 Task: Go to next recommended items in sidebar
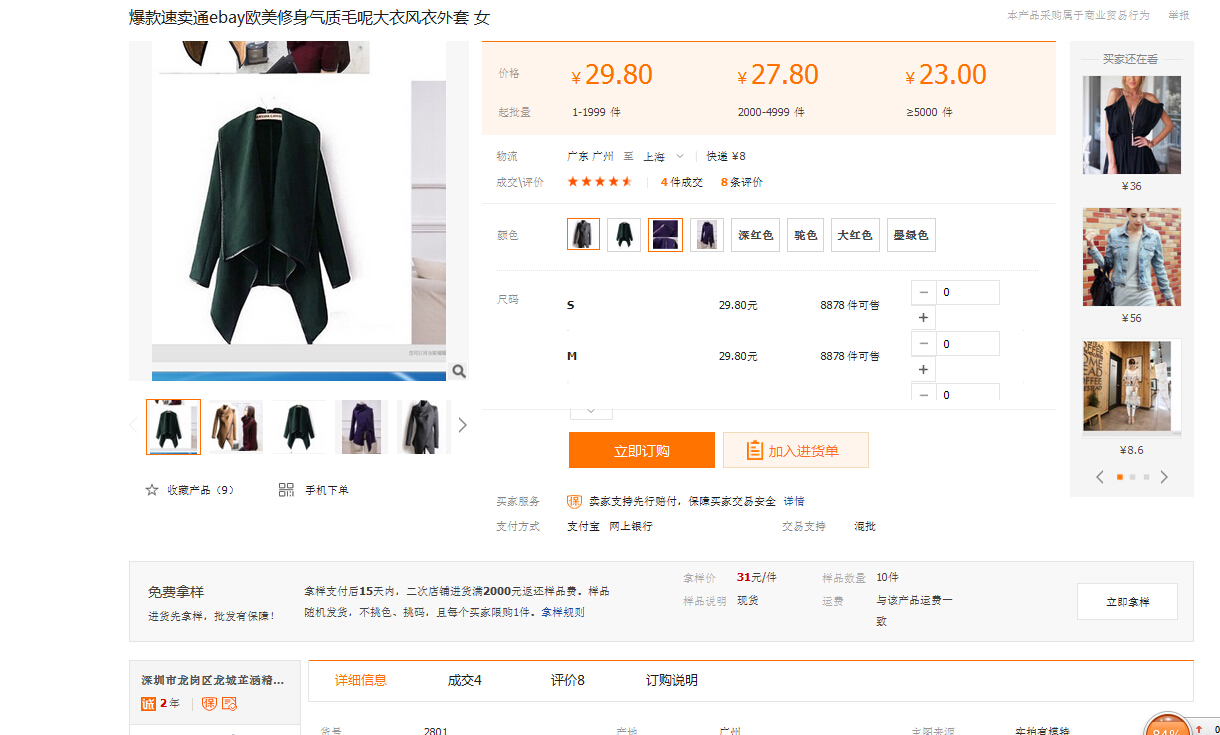coord(1164,477)
